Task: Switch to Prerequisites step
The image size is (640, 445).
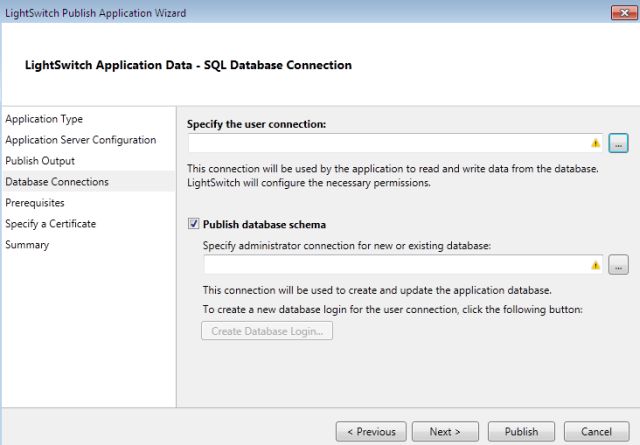Action: (x=35, y=202)
